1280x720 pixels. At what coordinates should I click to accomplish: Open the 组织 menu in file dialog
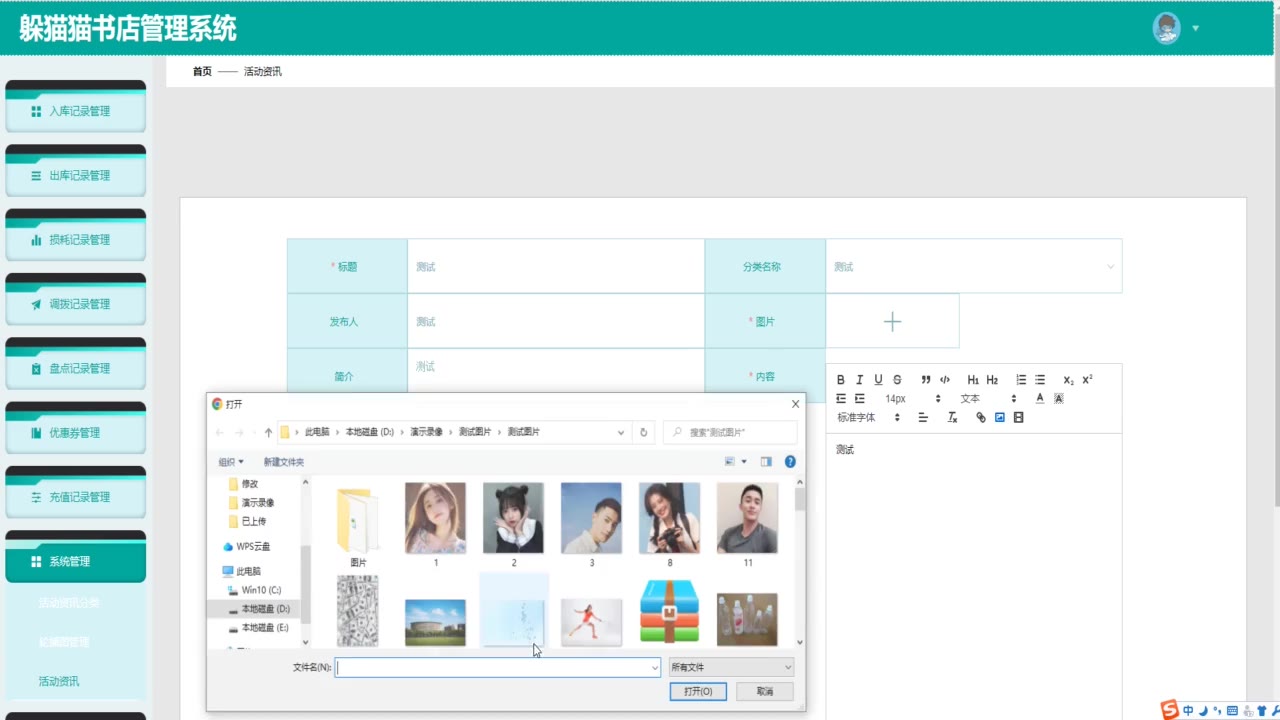pyautogui.click(x=231, y=462)
